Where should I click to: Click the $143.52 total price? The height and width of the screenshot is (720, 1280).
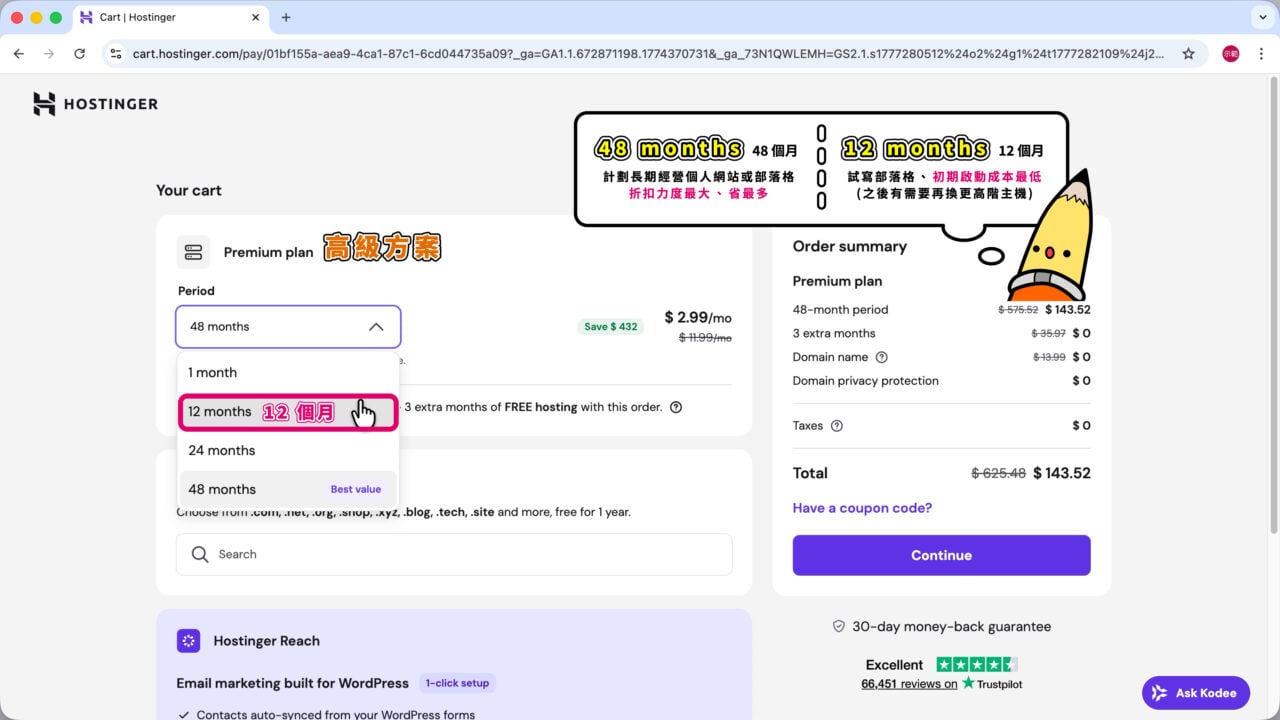pos(1061,473)
